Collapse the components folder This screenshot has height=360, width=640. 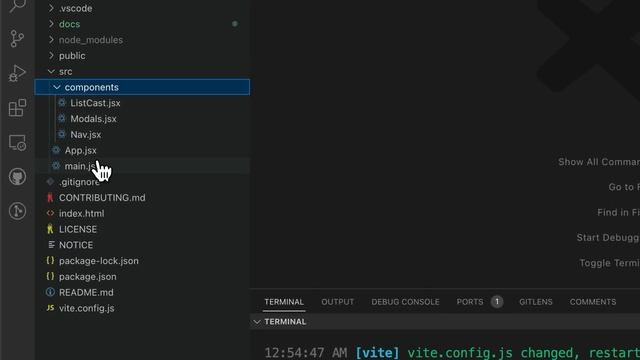pyautogui.click(x=142, y=87)
